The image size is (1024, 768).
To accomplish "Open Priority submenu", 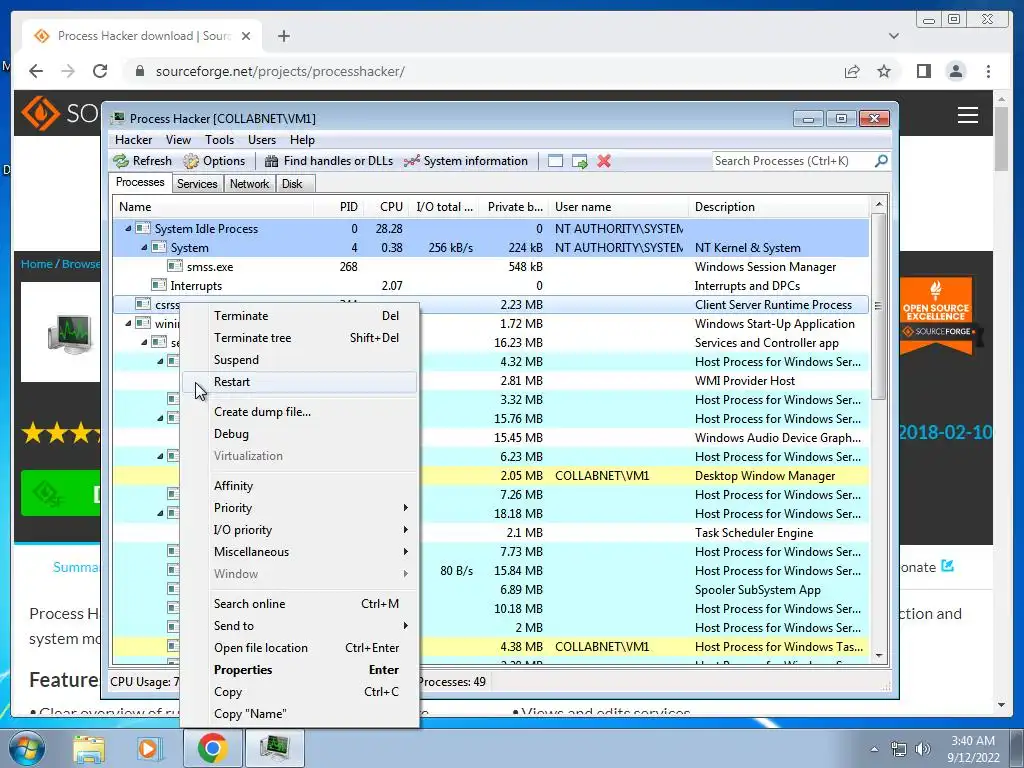I will [299, 507].
